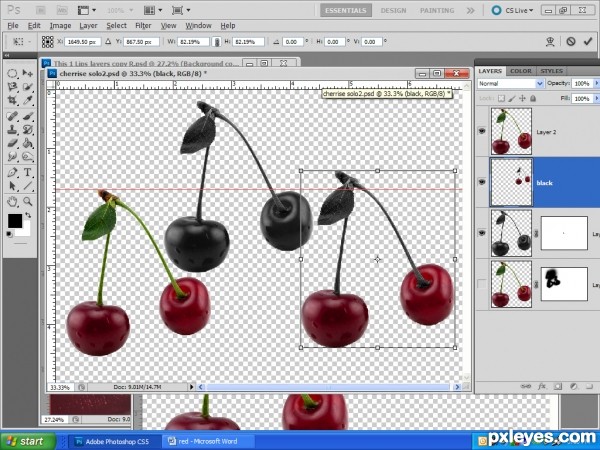Toggle lock transparent pixels
Viewport: 600px width, 450px height.
[501, 98]
